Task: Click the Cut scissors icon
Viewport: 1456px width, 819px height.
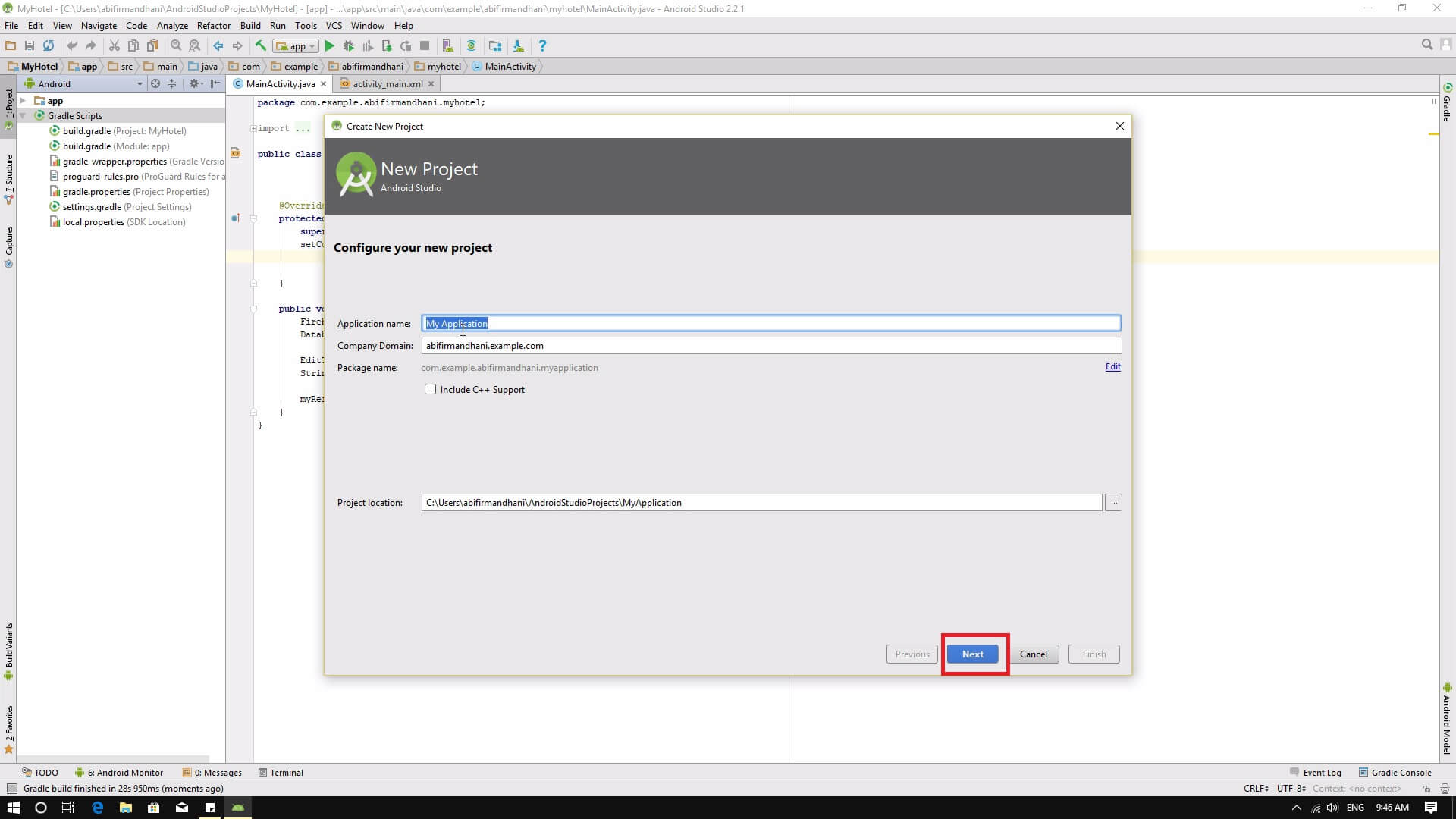Action: point(114,46)
